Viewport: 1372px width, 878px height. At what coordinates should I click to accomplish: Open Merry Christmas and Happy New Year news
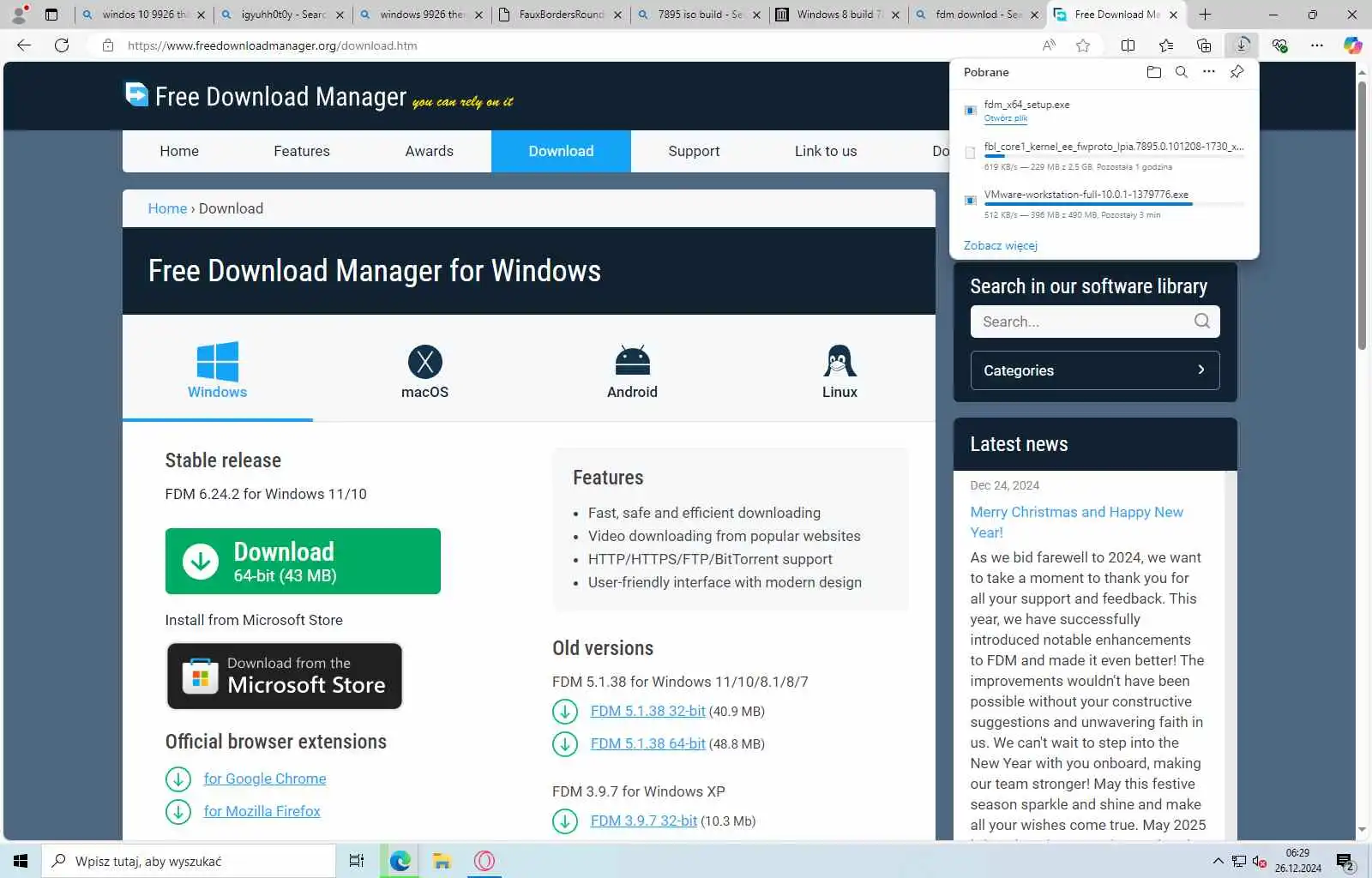tap(1076, 522)
